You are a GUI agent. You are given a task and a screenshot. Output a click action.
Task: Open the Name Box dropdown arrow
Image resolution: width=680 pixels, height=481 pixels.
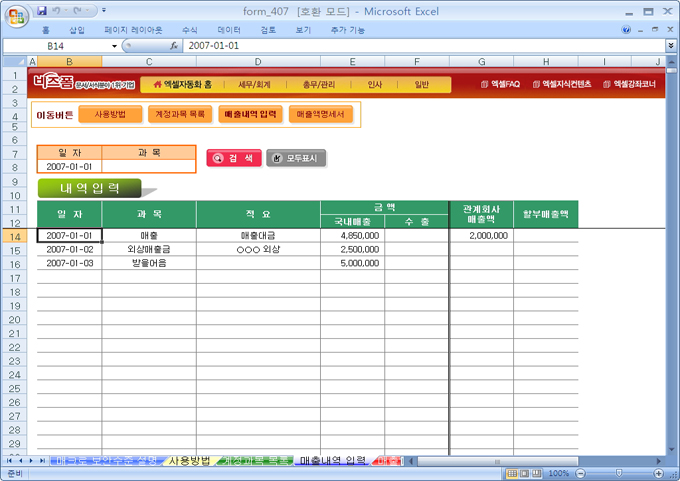click(114, 46)
